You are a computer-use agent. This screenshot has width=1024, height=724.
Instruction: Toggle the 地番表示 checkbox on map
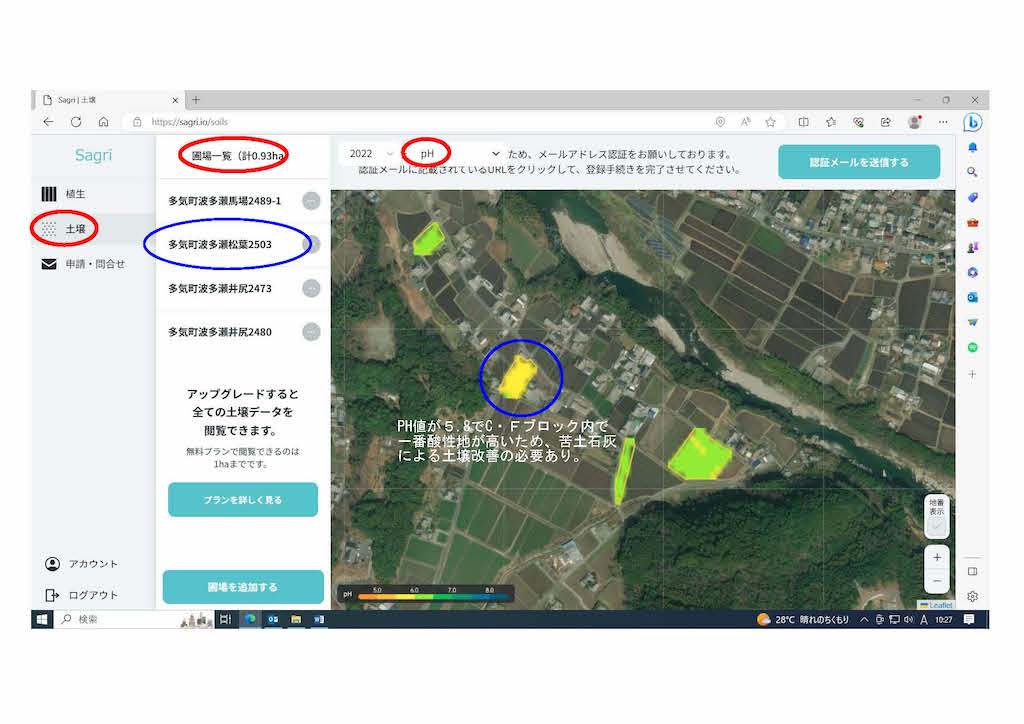point(936,526)
